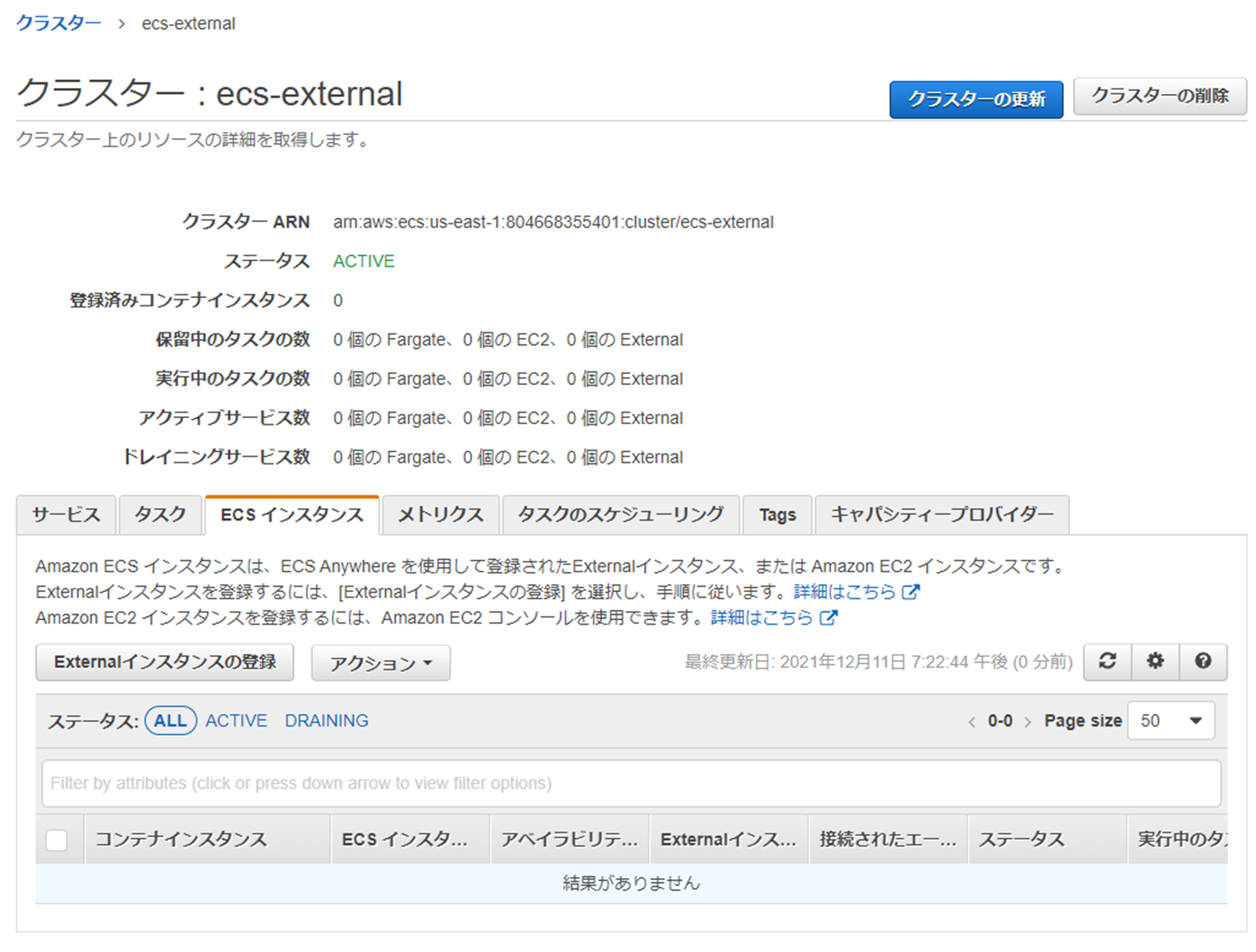Viewport: 1256px width, 952px height.
Task: Open the キャパシティープロバイダー tab
Action: coord(942,514)
